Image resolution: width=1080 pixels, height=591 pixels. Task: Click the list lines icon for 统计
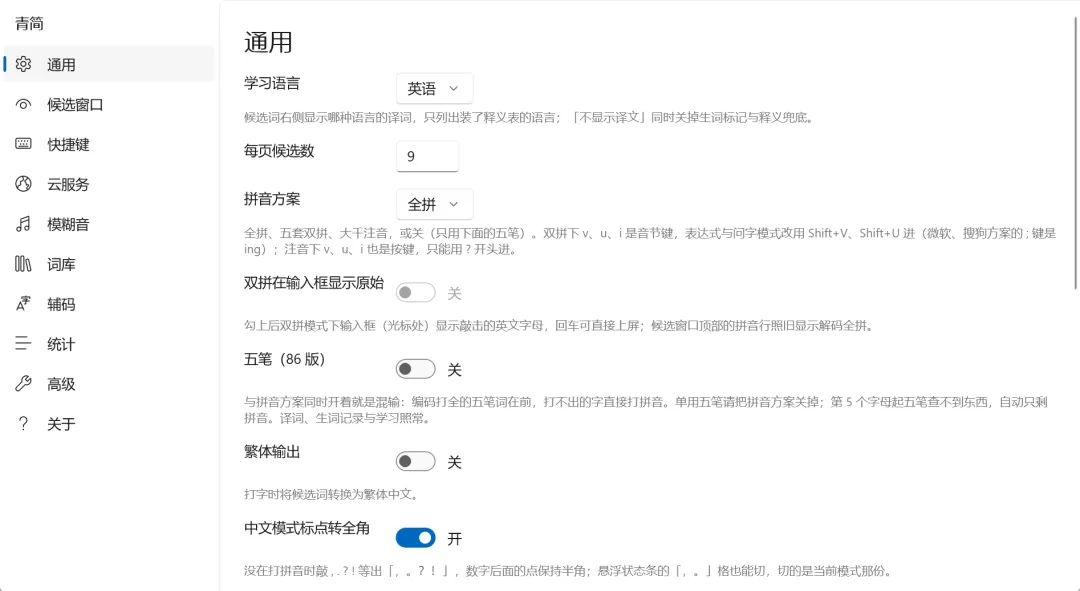tap(23, 344)
